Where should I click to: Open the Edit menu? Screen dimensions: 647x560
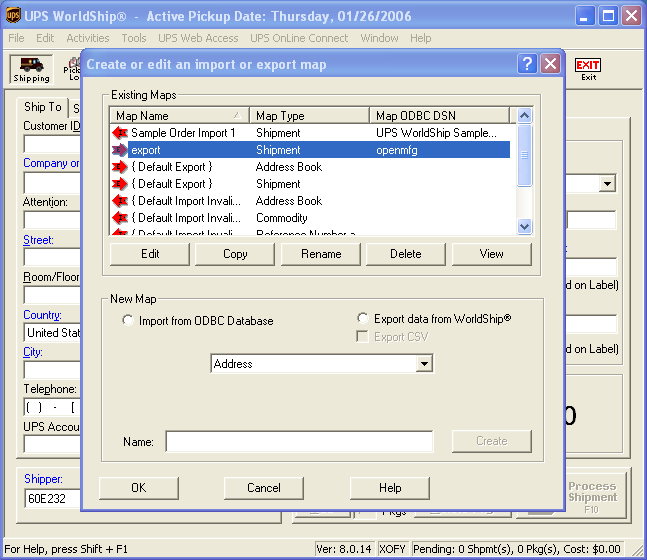coord(45,38)
